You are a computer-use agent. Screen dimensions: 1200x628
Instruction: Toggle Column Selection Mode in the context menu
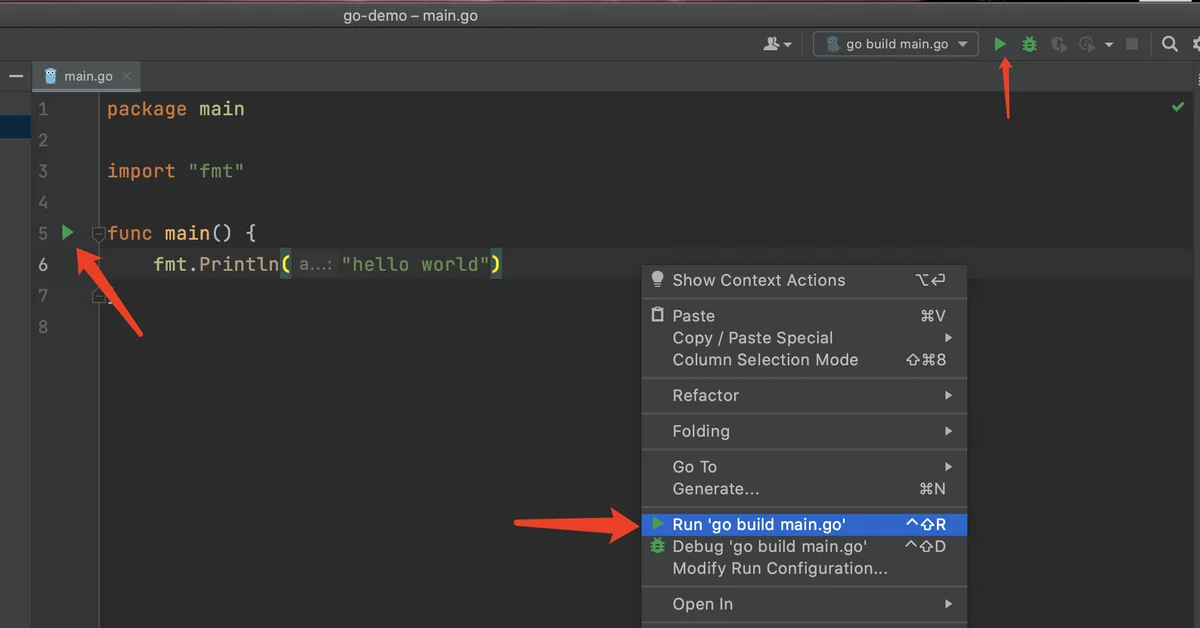coord(765,360)
